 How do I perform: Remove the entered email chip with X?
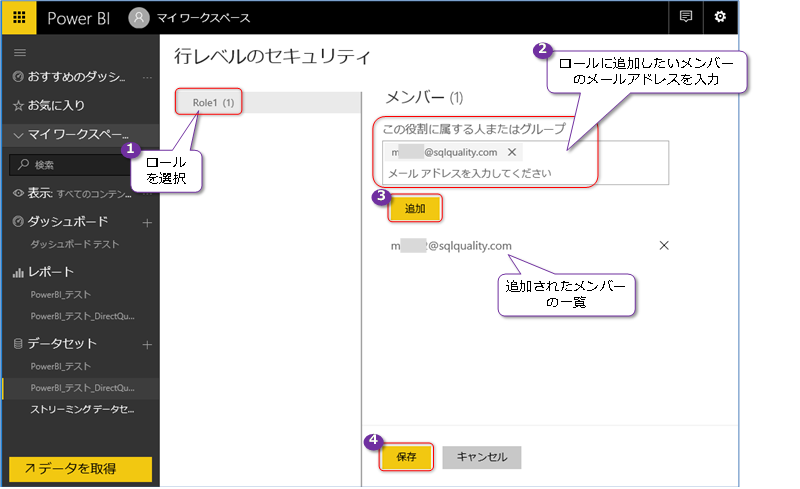(x=512, y=152)
